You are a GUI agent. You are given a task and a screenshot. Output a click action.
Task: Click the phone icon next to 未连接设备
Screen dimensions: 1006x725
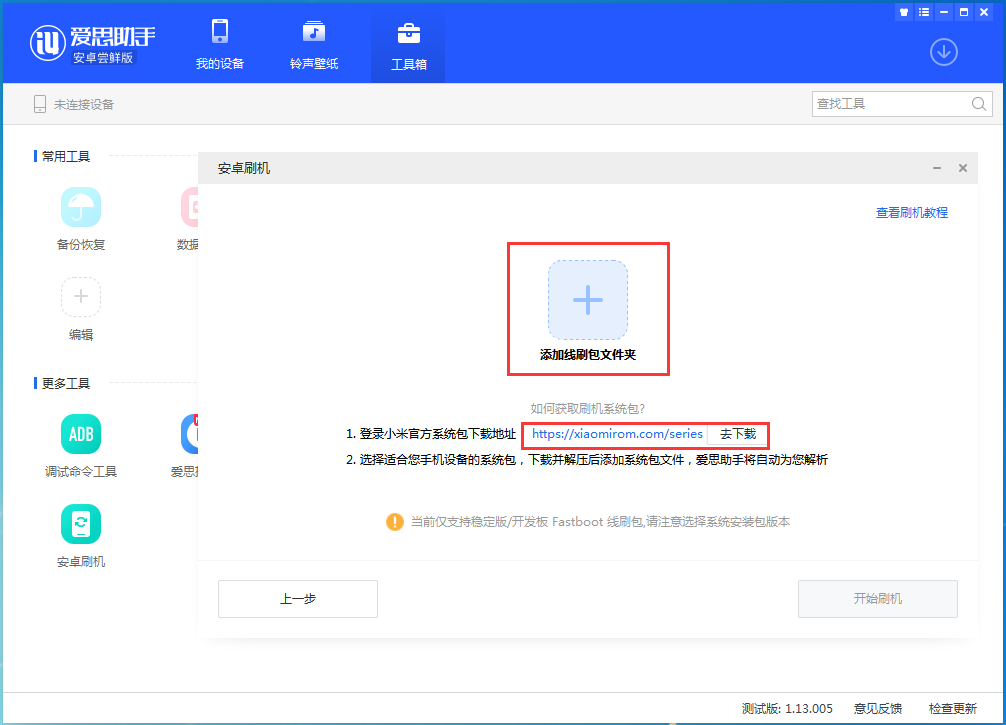coord(39,103)
